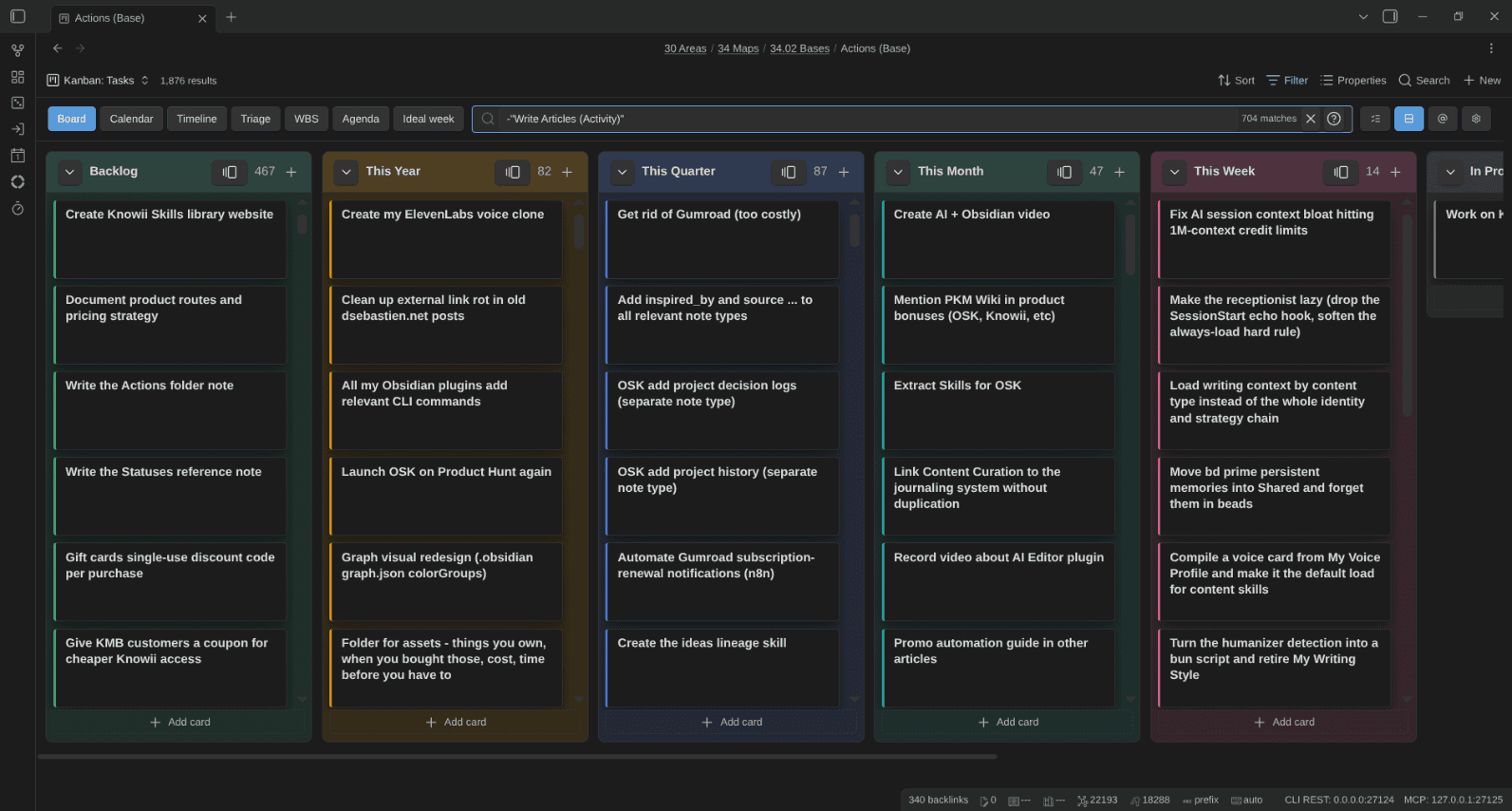Open card 'Launch OSK on Product Hunt again'
Image resolution: width=1512 pixels, height=811 pixels.
[446, 497]
